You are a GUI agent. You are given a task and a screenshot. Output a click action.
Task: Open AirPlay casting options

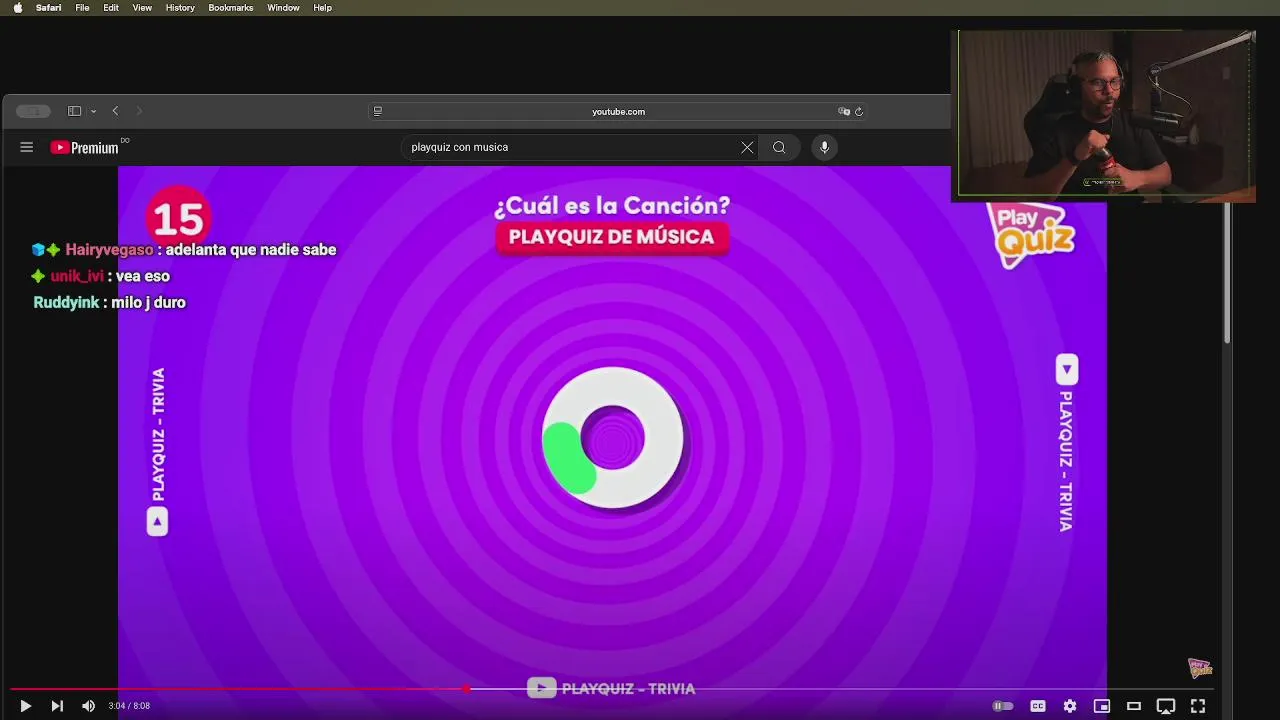coord(1166,706)
